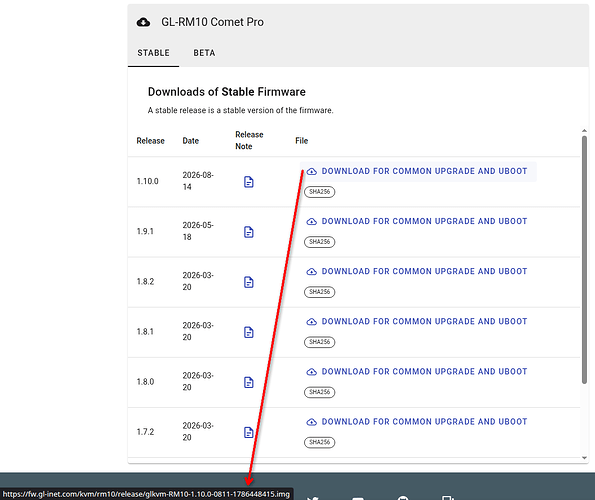Screen dimensions: 595x500
Task: Show SHA256 checksum for version 1.8.1
Action: click(320, 342)
